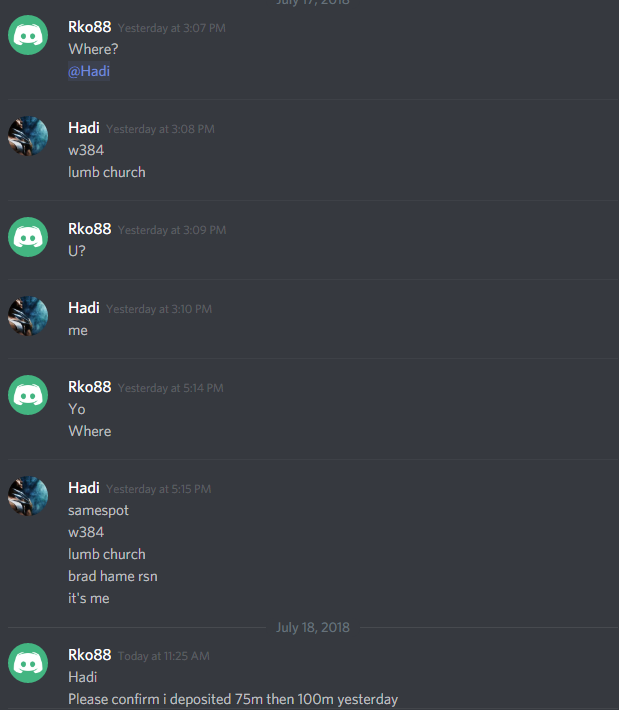This screenshot has width=619, height=710.
Task: Click the "Please confirm i deposited 75m" message
Action: (x=233, y=699)
